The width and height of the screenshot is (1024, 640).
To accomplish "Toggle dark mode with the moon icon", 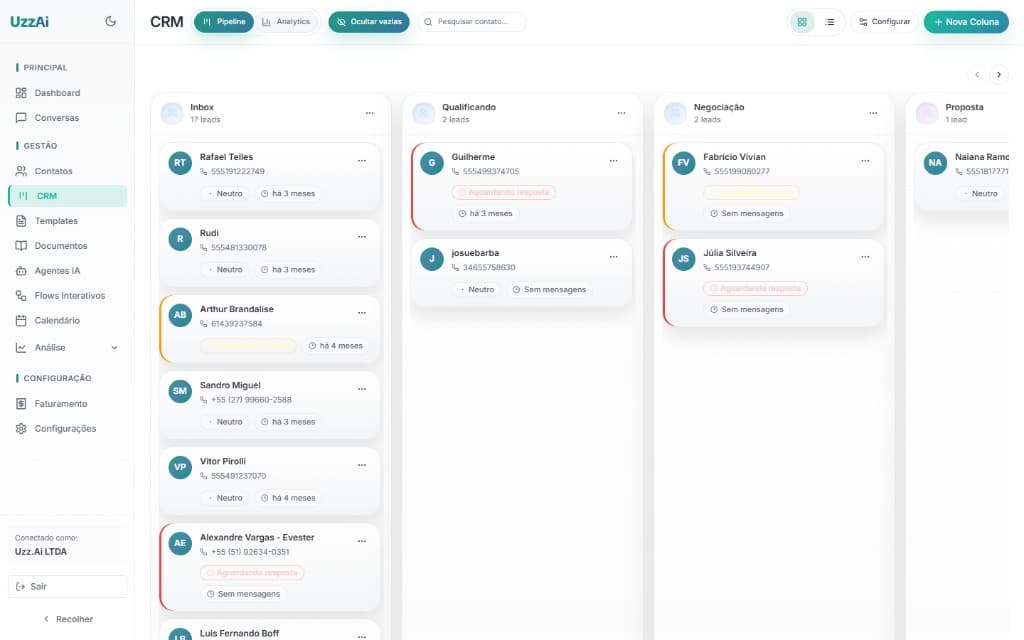I will click(110, 21).
